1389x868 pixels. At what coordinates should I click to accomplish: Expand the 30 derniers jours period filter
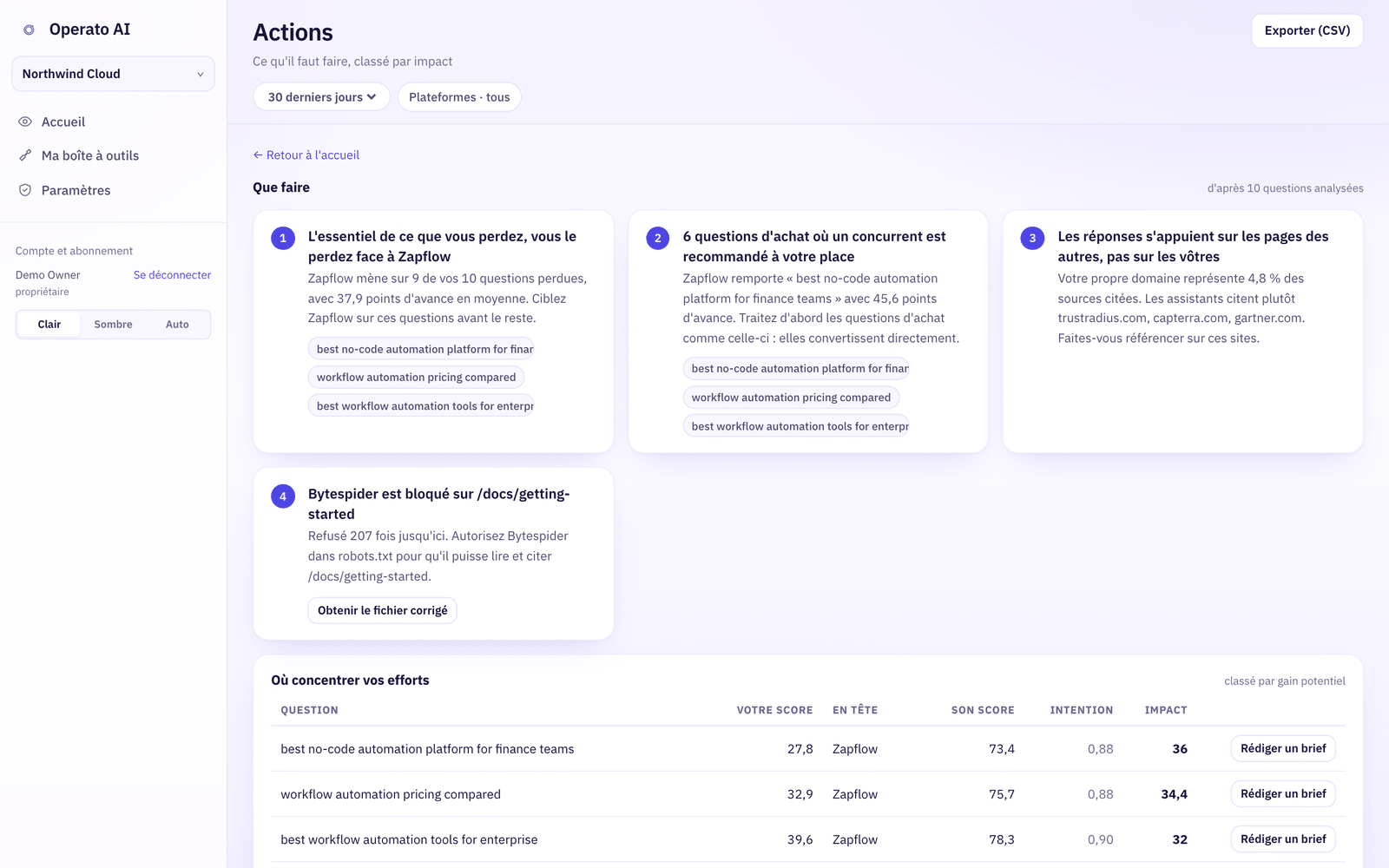(321, 97)
